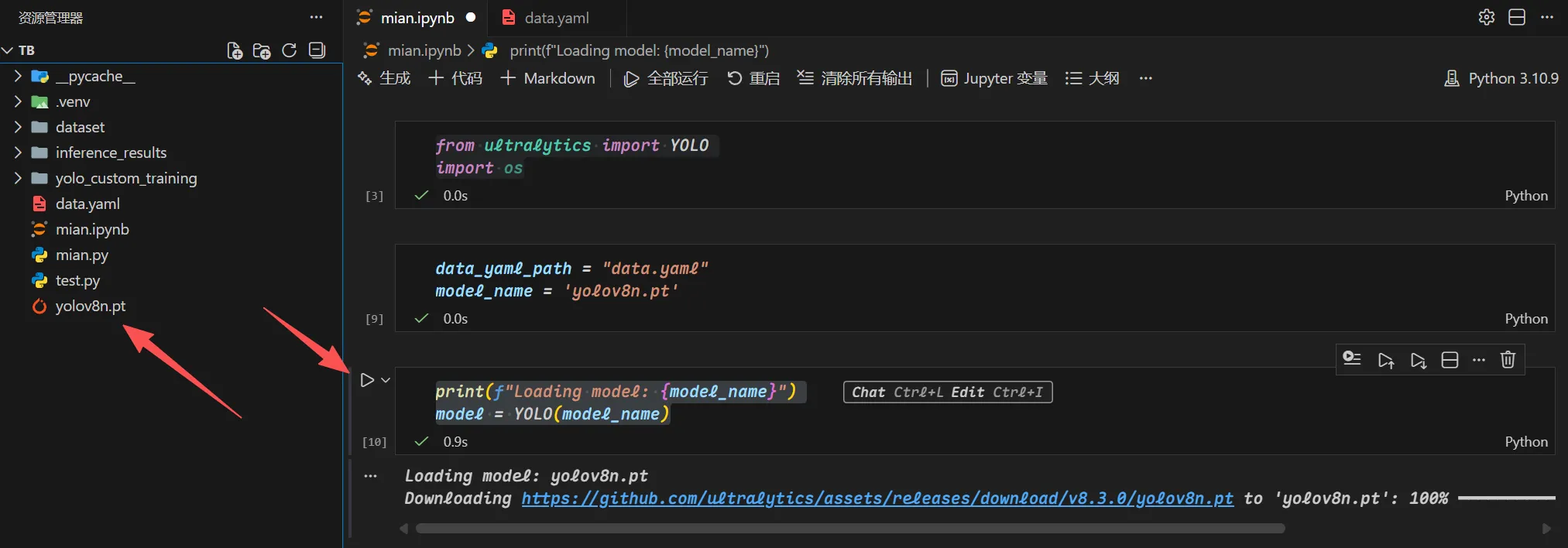Screen dimensions: 1568x548
Task: Open test.py from the file tree
Action: point(77,280)
